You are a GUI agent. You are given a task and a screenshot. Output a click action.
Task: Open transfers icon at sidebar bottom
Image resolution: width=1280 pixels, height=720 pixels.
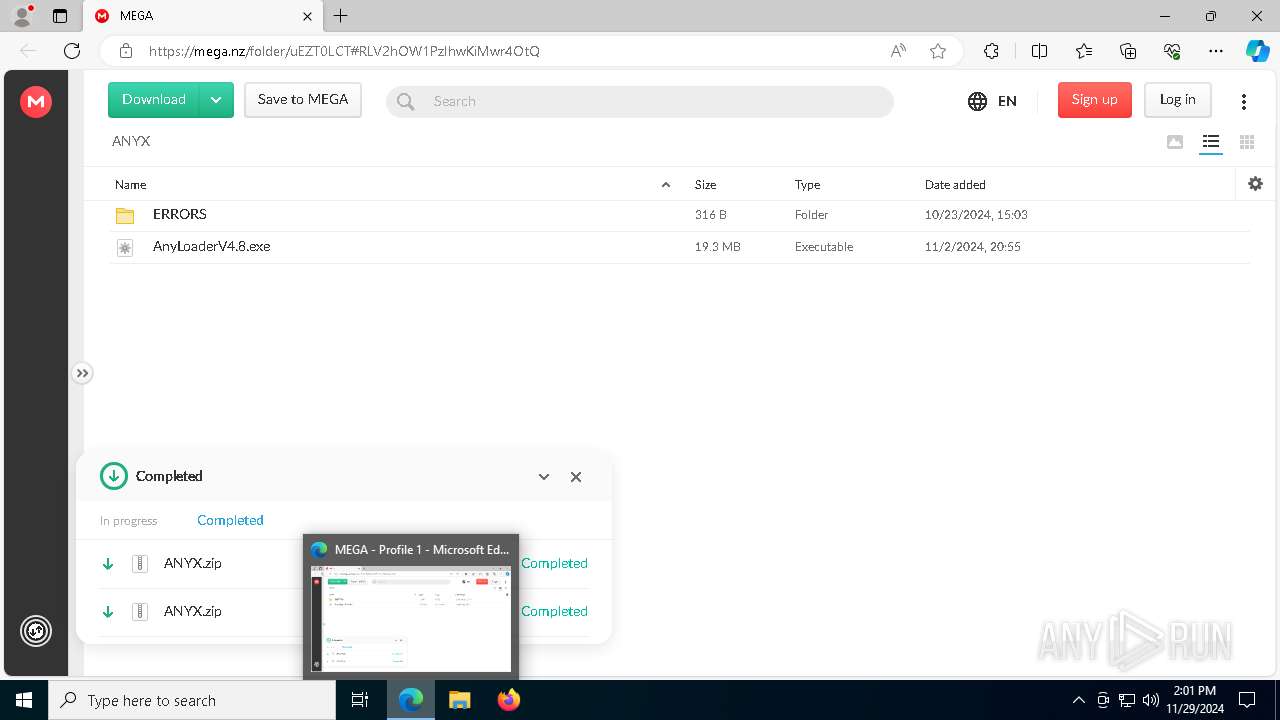(36, 631)
